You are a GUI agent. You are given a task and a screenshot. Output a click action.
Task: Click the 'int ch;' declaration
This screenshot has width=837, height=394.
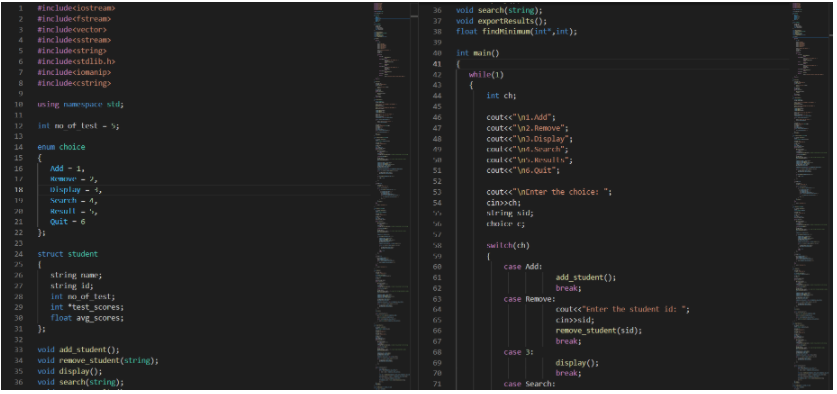tap(501, 96)
